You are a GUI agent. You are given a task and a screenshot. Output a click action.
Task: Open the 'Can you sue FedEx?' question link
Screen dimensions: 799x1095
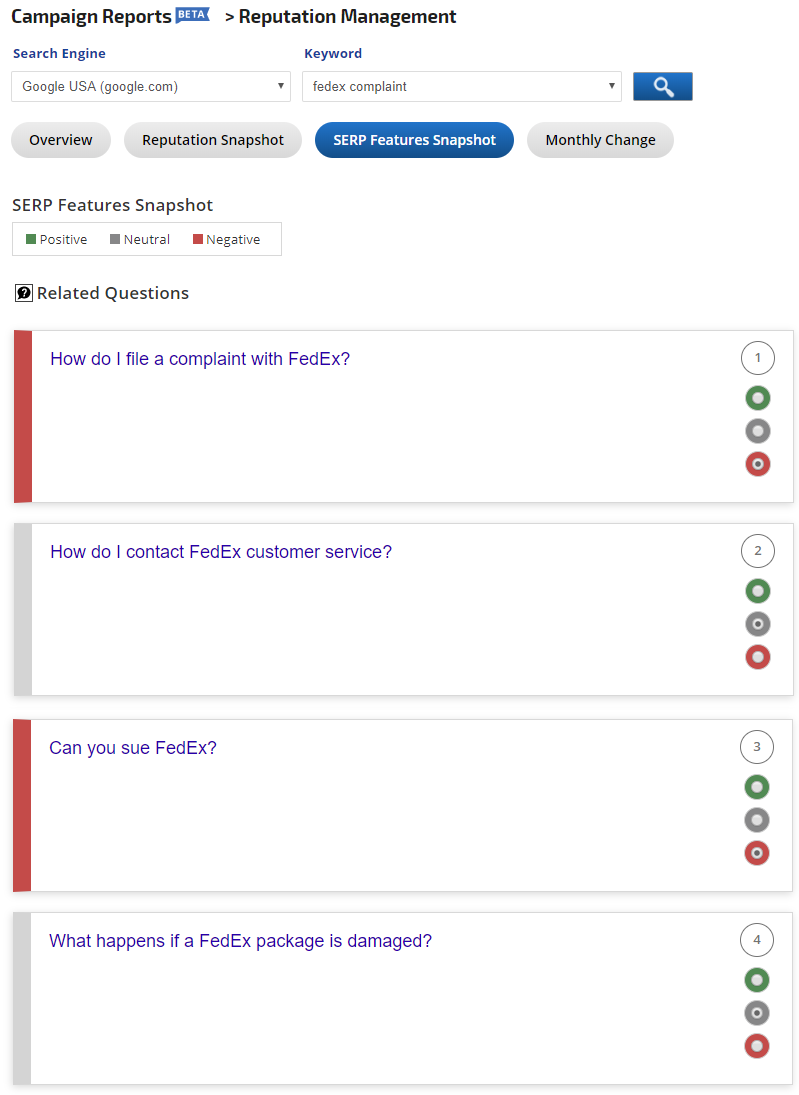click(x=133, y=748)
